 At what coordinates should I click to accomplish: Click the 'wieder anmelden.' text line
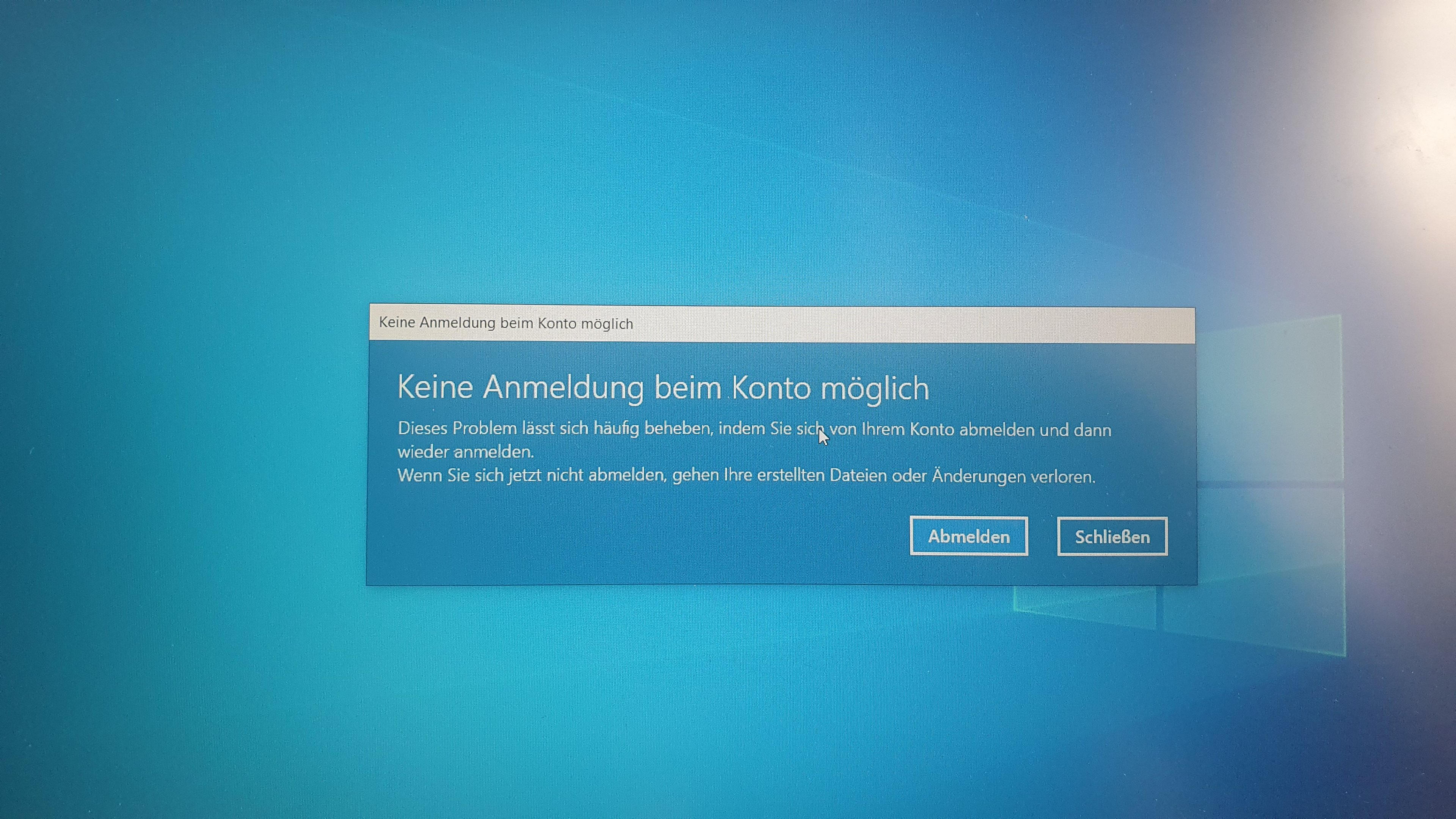(466, 452)
